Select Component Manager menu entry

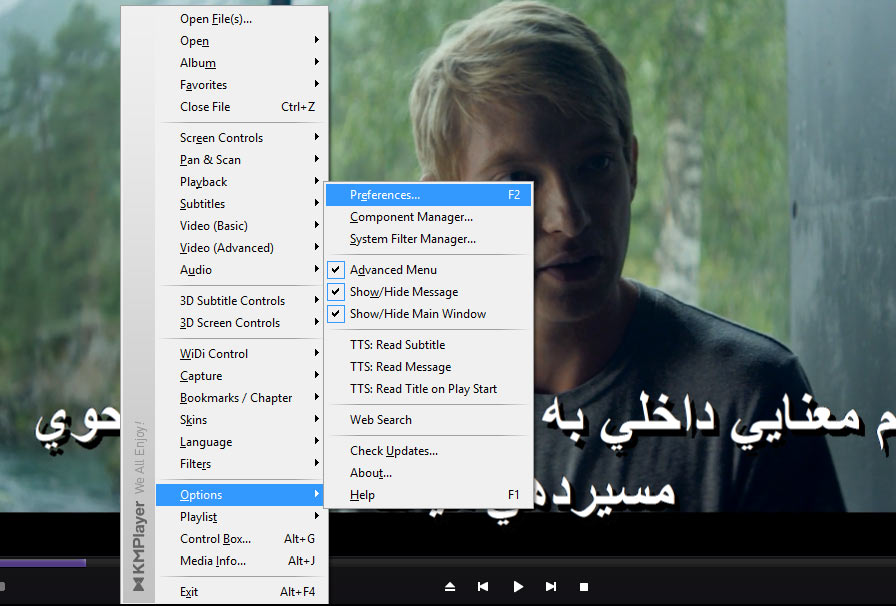point(411,217)
